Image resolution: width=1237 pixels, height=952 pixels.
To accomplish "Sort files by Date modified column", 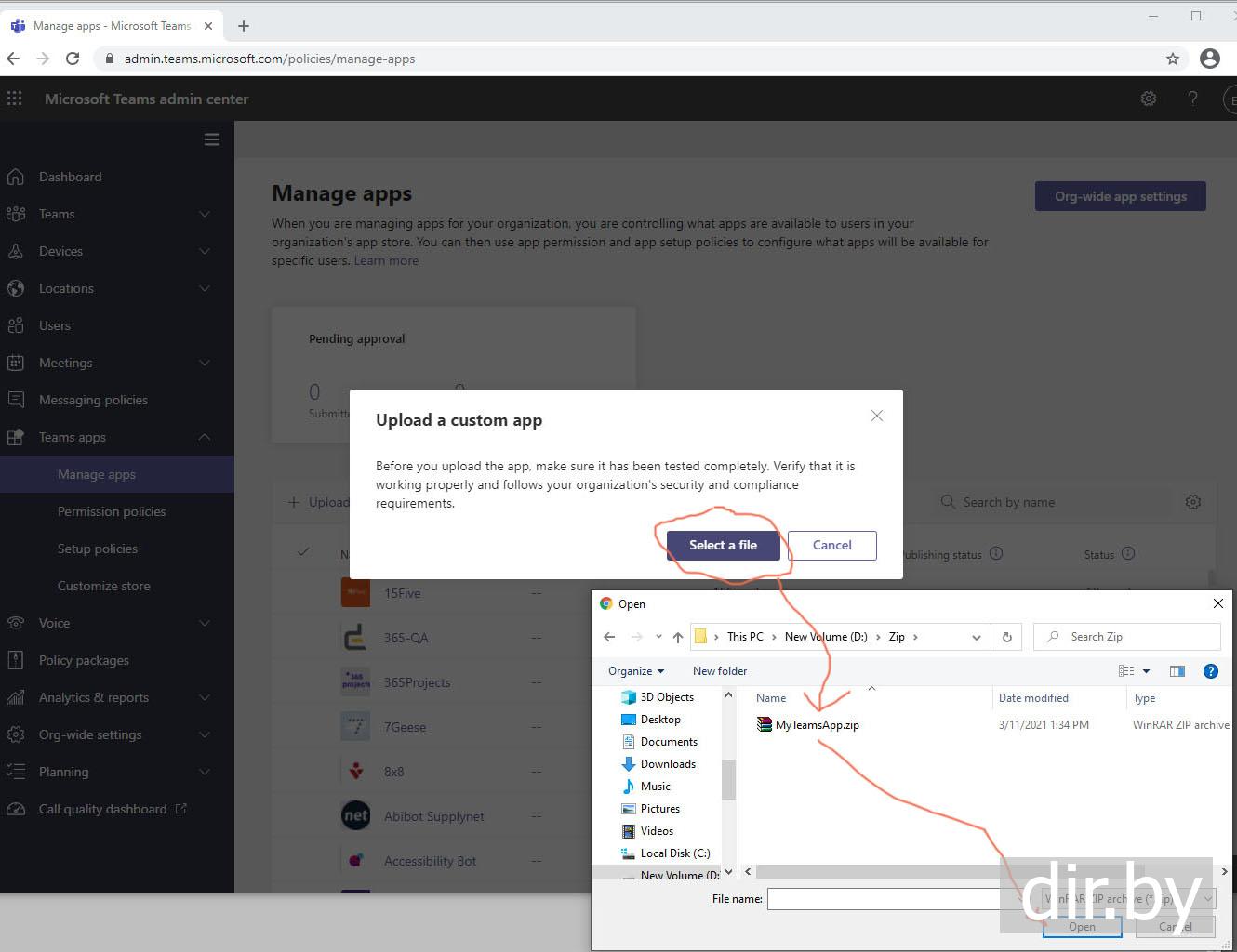I will [x=1033, y=698].
